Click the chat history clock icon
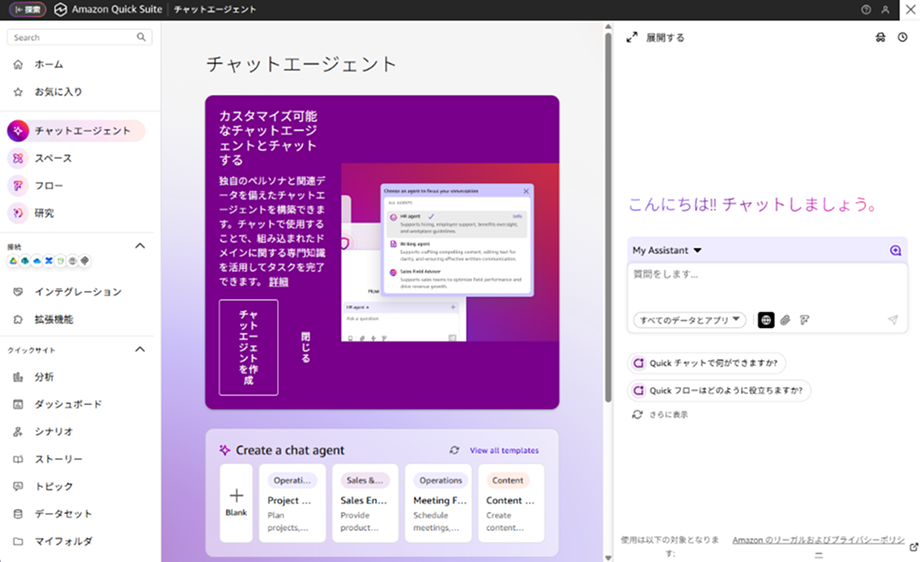The height and width of the screenshot is (562, 920). pyautogui.click(x=902, y=37)
